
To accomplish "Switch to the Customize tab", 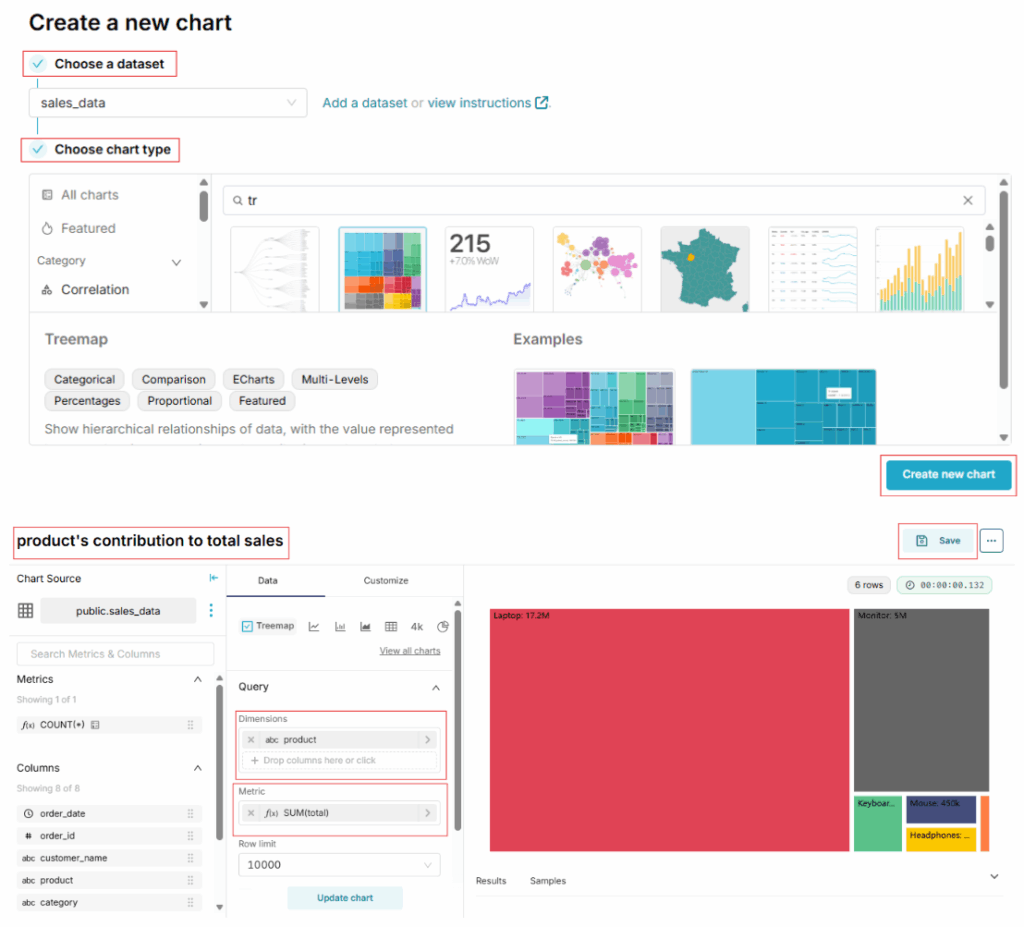I will click(x=385, y=580).
